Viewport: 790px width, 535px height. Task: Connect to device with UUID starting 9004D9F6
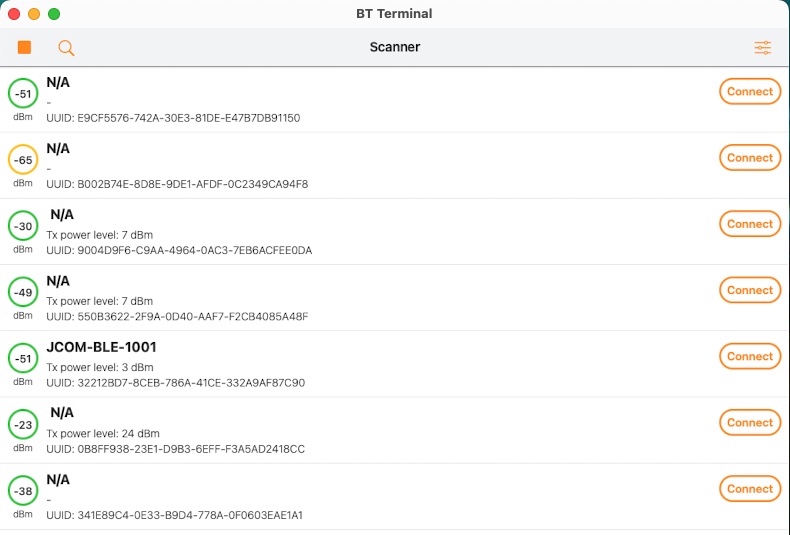pyautogui.click(x=749, y=224)
